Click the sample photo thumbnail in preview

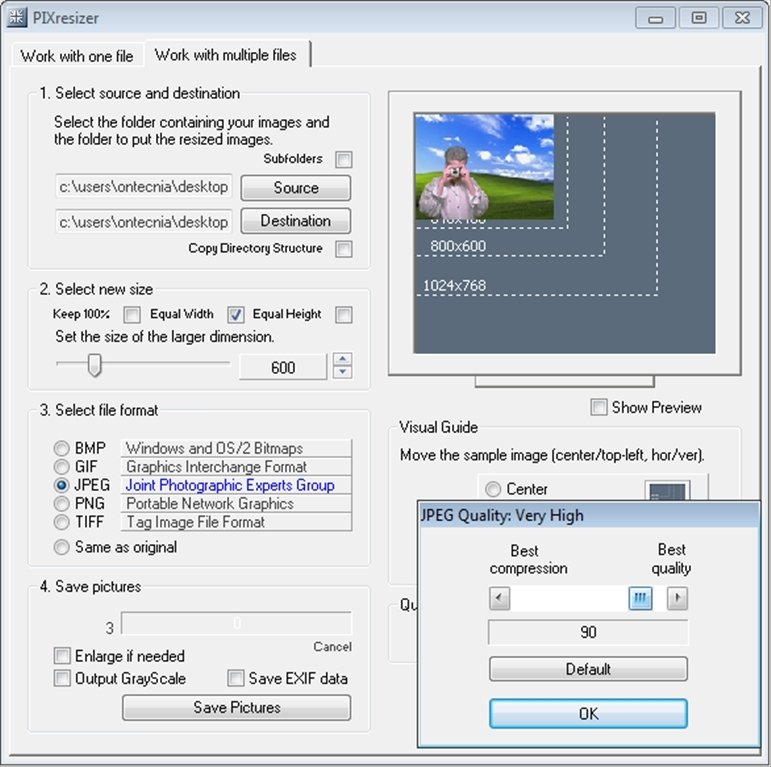pos(484,167)
